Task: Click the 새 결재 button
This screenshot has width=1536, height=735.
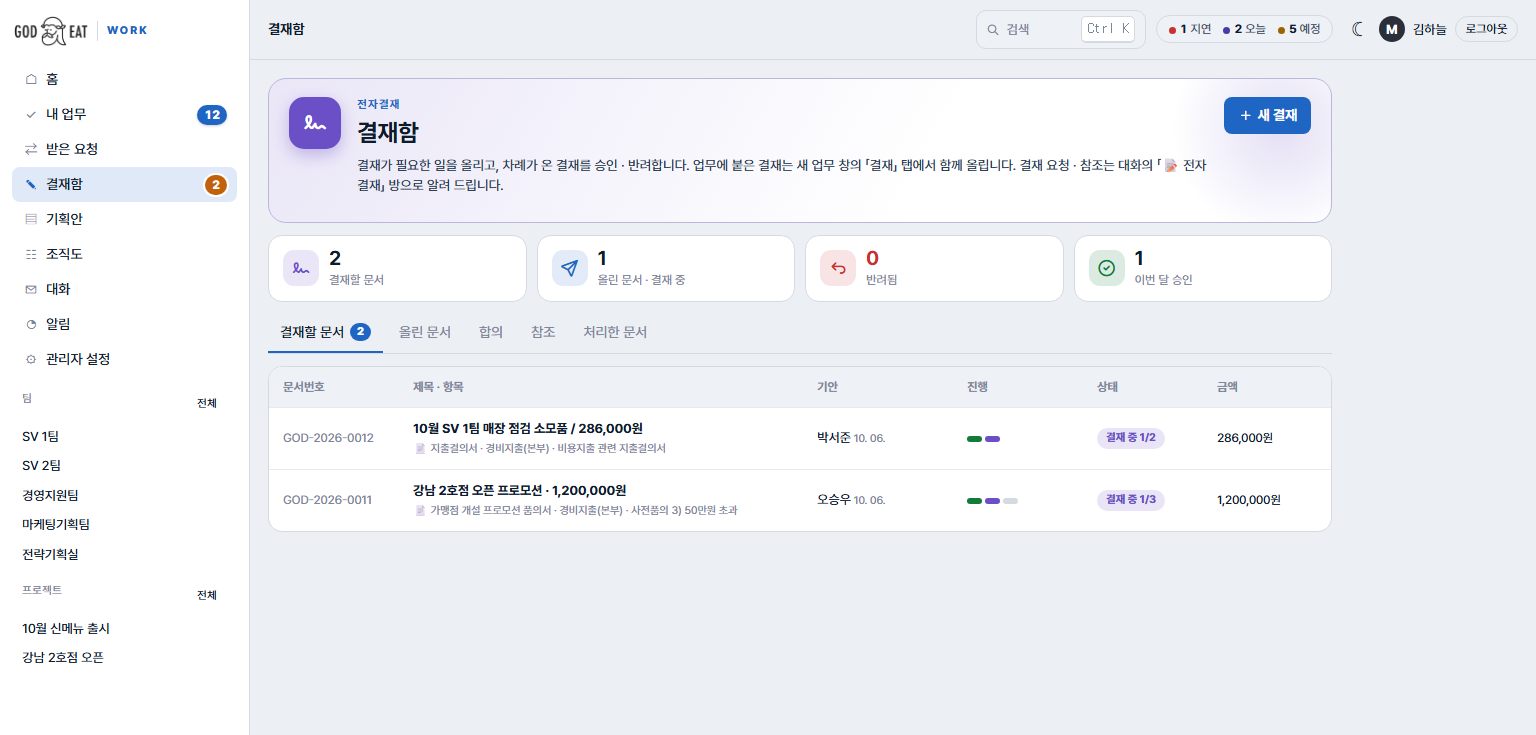Action: [1267, 115]
